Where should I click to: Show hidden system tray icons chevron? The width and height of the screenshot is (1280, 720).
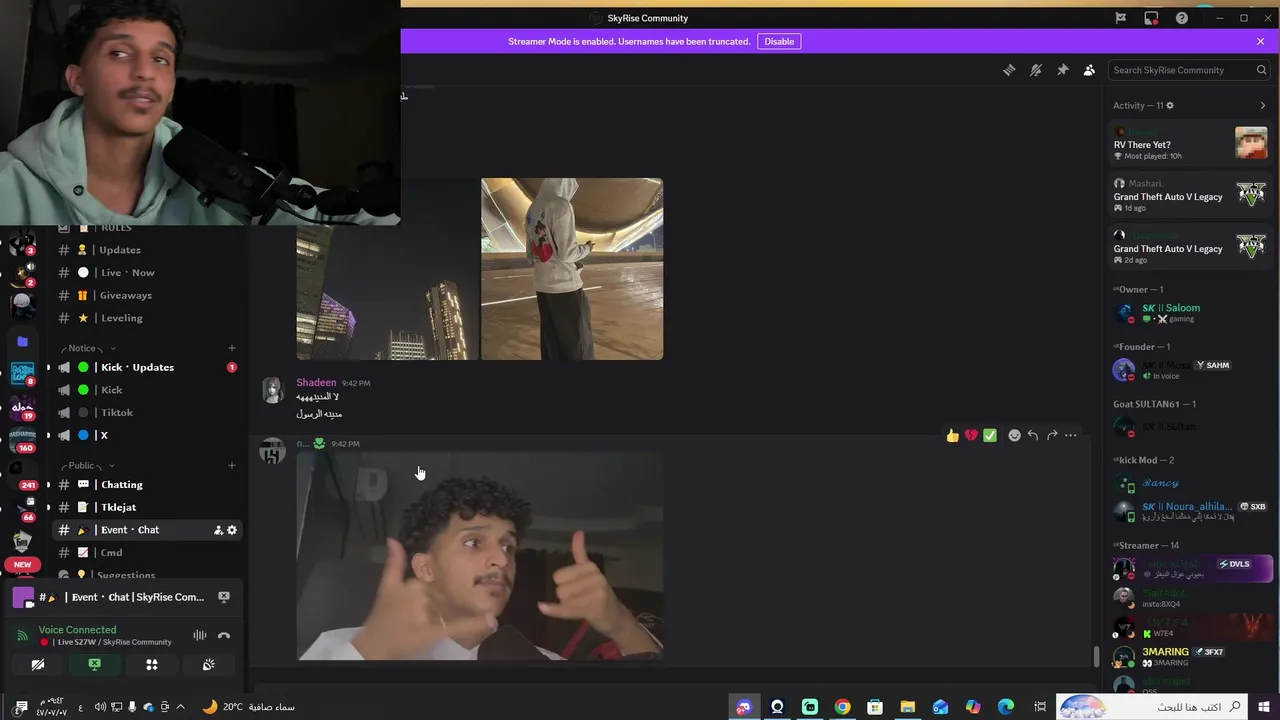[x=180, y=707]
